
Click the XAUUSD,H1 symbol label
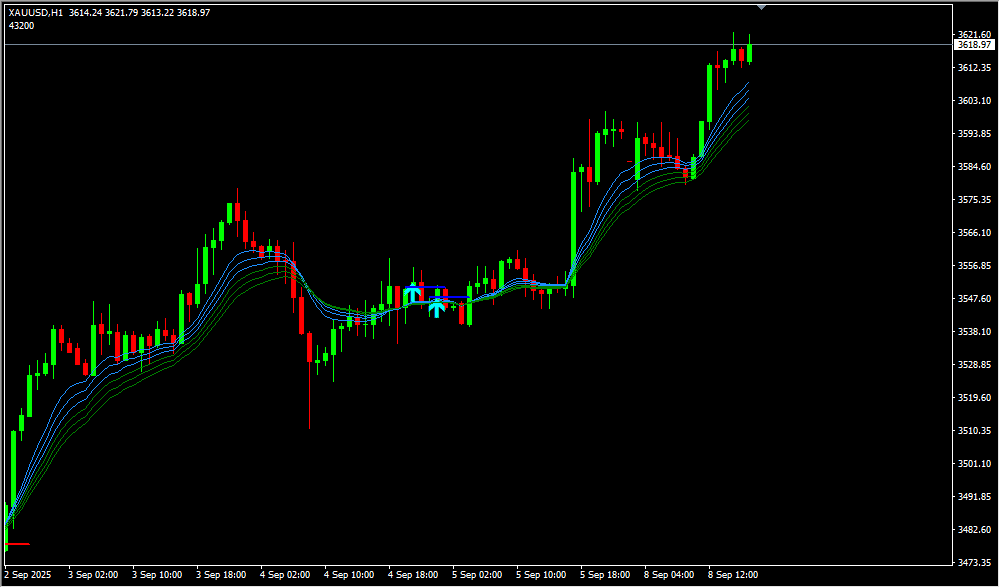pos(36,12)
